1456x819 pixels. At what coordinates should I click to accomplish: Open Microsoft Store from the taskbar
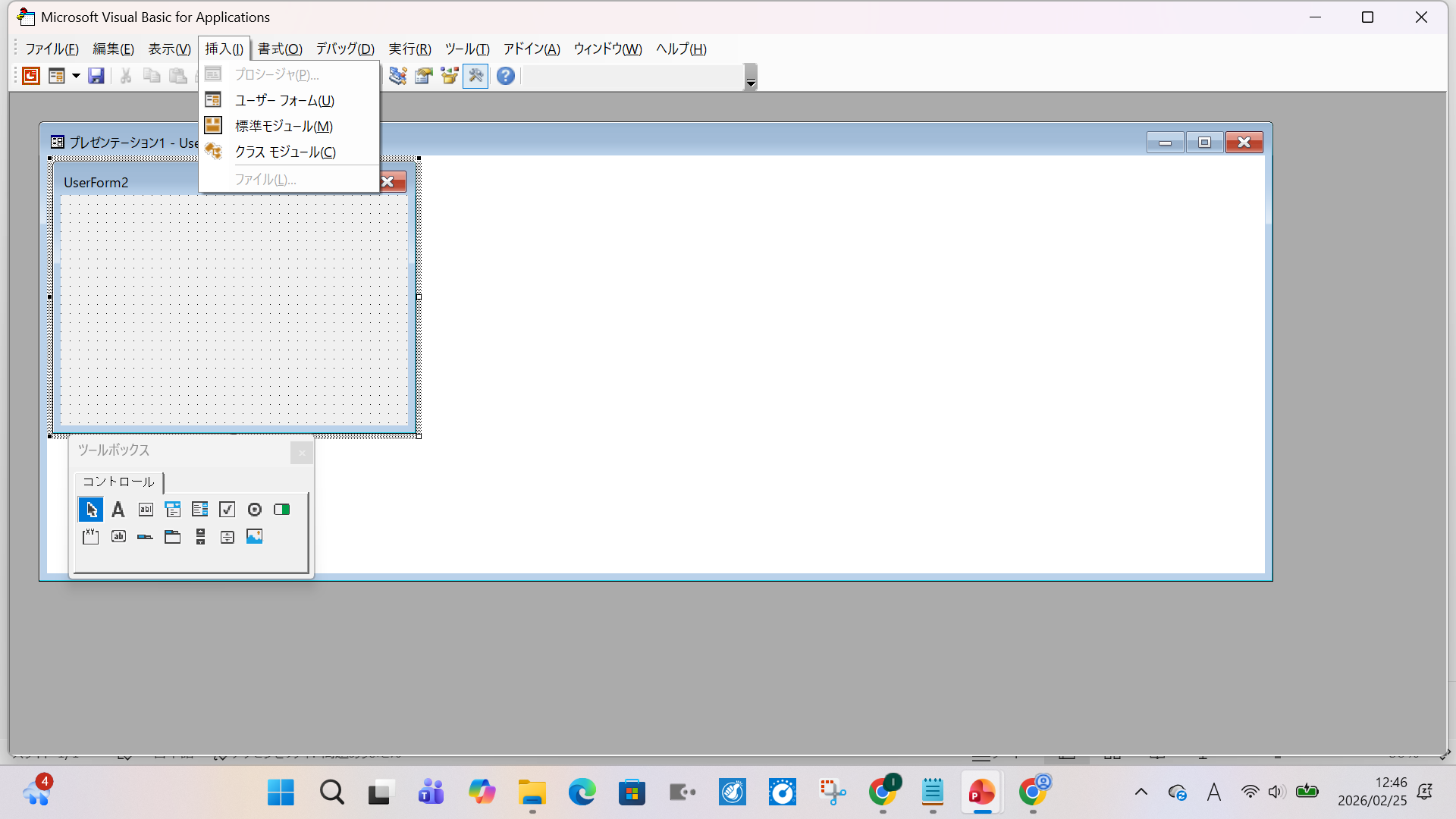coord(632,792)
